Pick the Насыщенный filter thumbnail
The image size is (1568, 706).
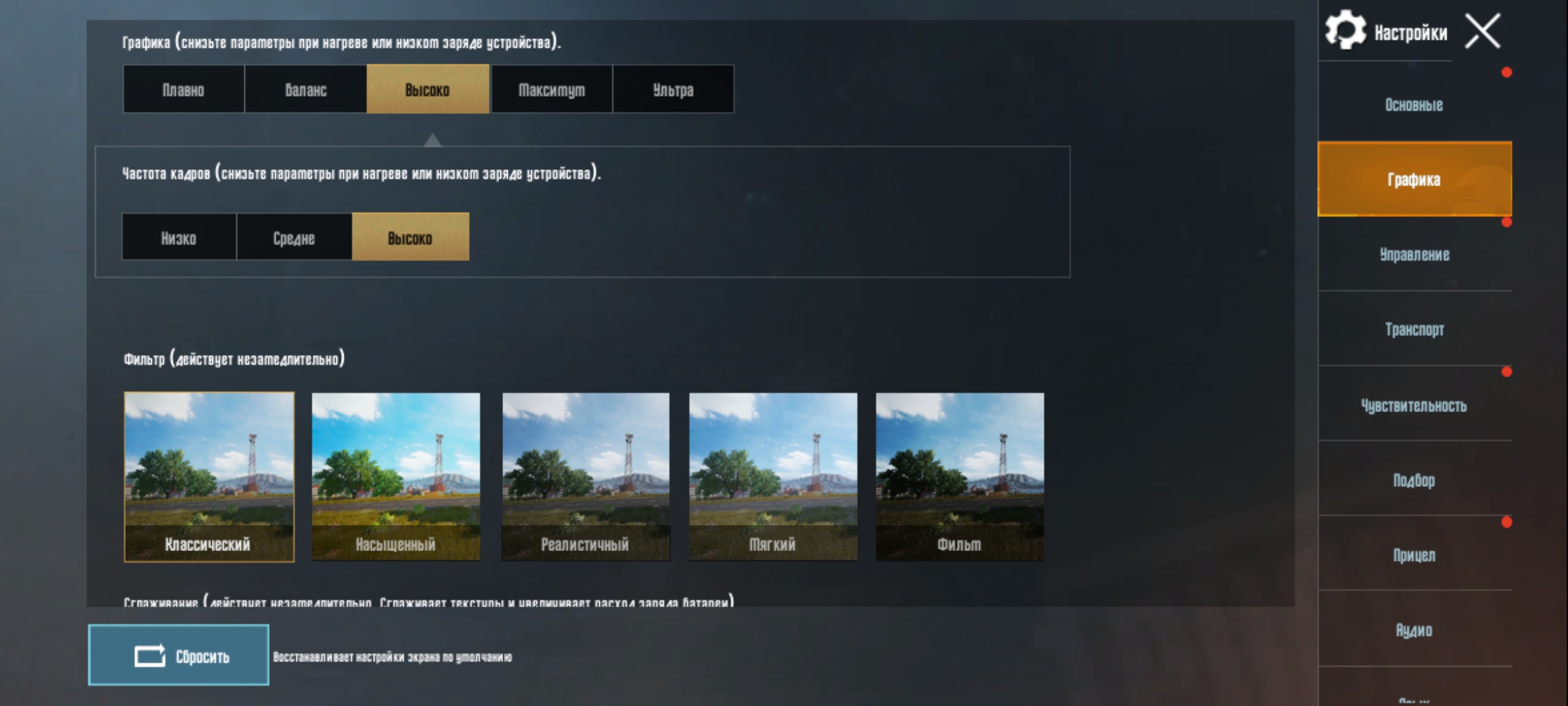coord(396,477)
